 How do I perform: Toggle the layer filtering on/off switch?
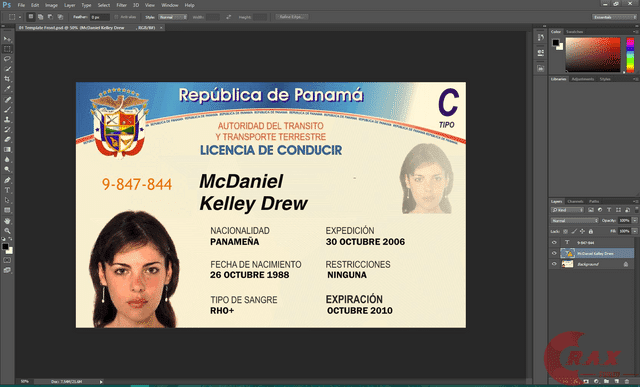click(x=636, y=210)
